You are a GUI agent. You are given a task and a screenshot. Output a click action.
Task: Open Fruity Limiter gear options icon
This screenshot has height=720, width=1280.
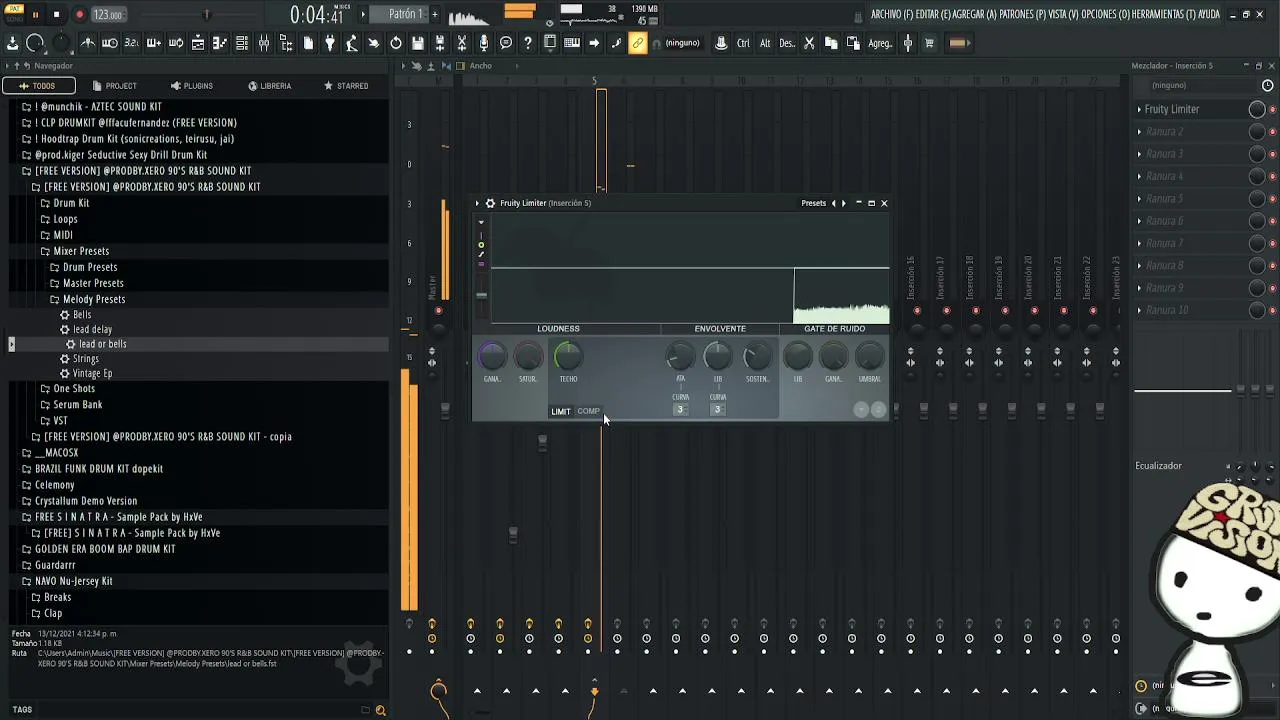pyautogui.click(x=490, y=203)
